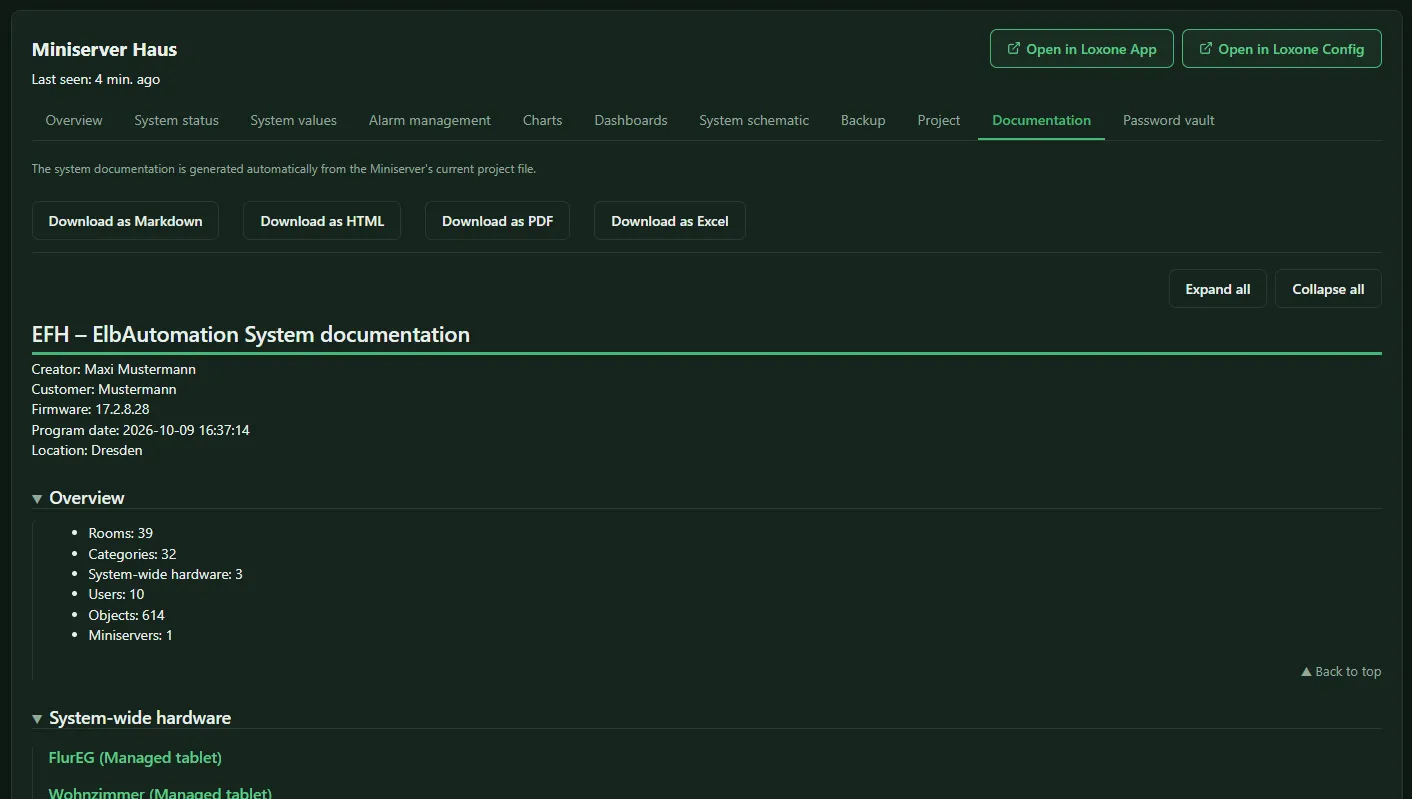1412x799 pixels.
Task: Click the 'Categories: 32' list item
Action: click(x=132, y=554)
